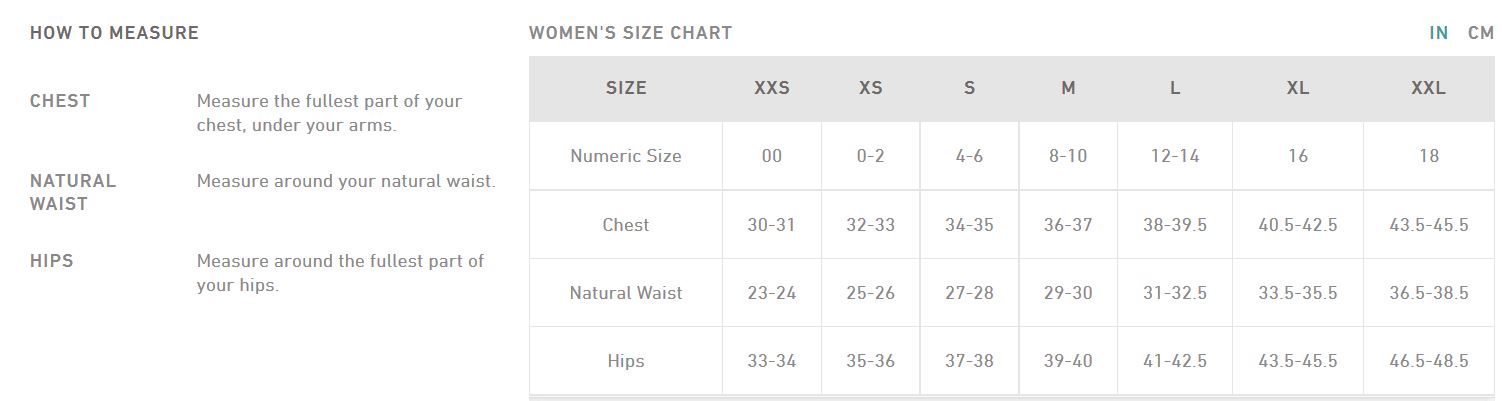The image size is (1502, 401).
Task: Click the Women's Size Chart heading
Action: [631, 33]
